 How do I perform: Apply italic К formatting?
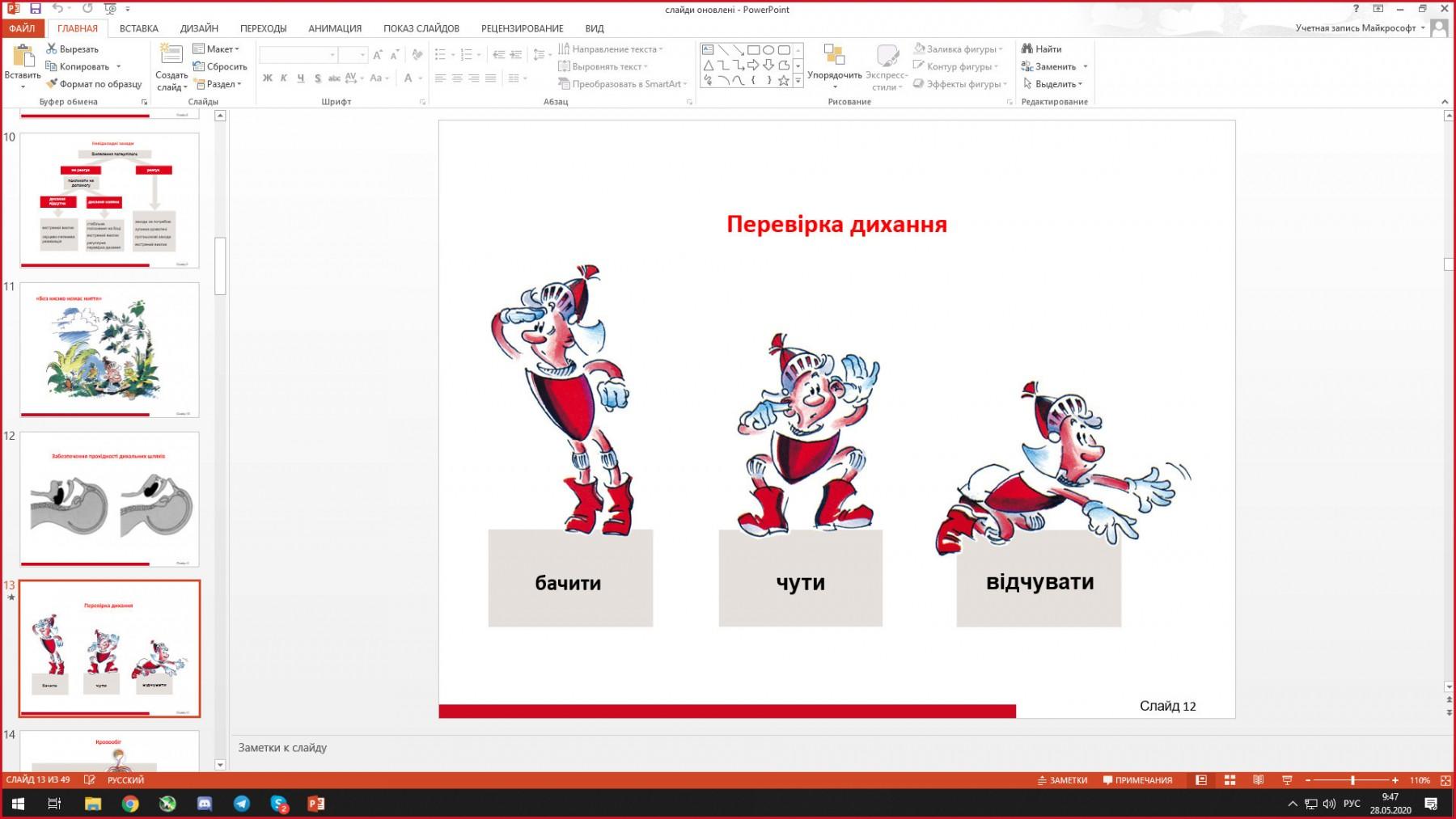[x=284, y=78]
